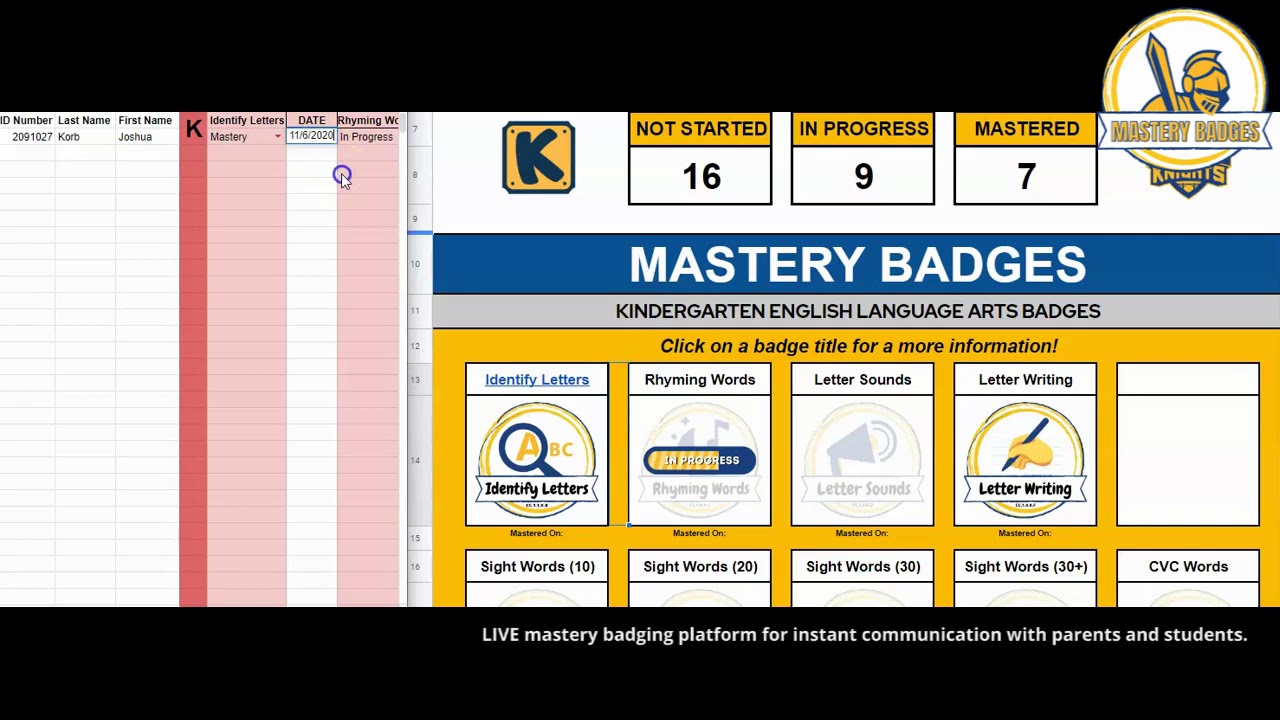1280x720 pixels.
Task: Select the Rhyming Words 'In Progress' status cell
Action: click(368, 137)
